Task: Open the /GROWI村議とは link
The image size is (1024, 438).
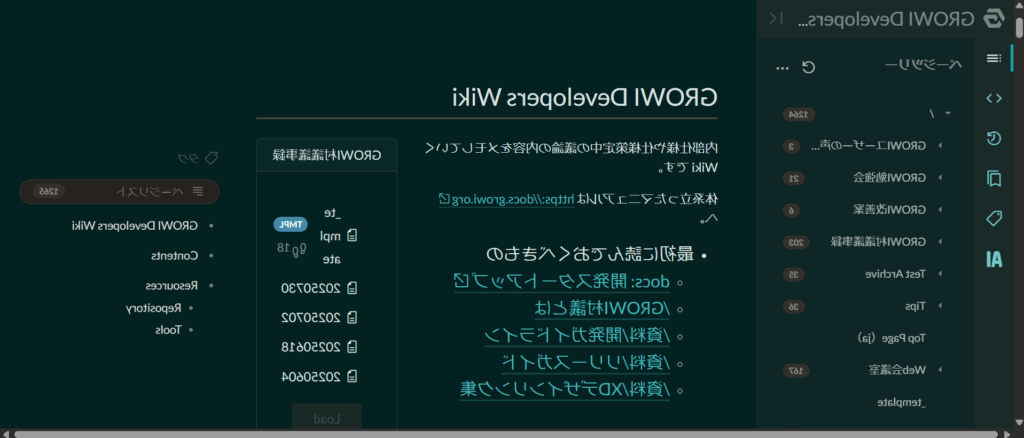Action: [x=601, y=308]
